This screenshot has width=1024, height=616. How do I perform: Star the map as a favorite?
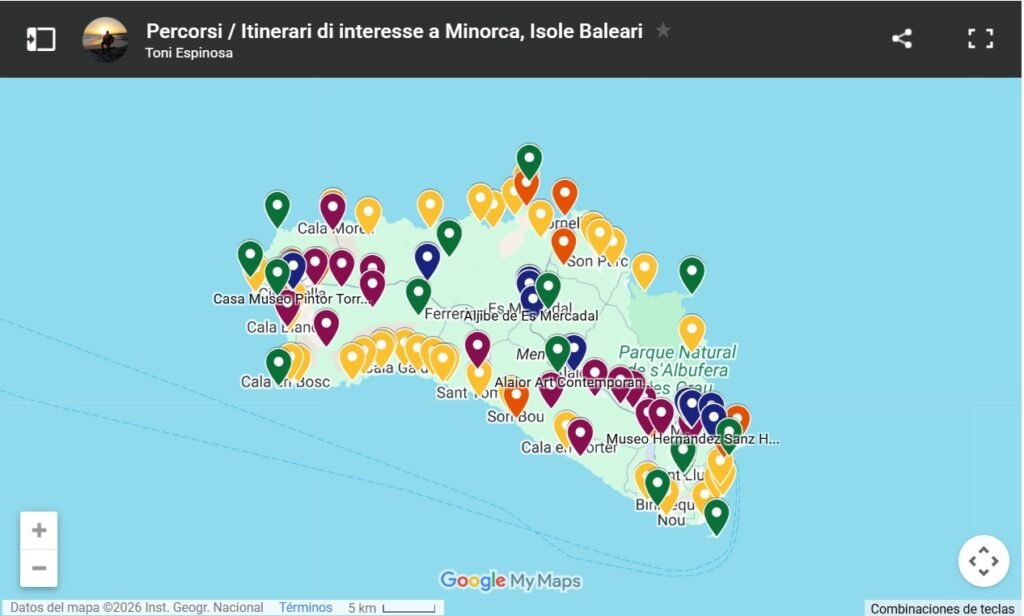pos(663,32)
